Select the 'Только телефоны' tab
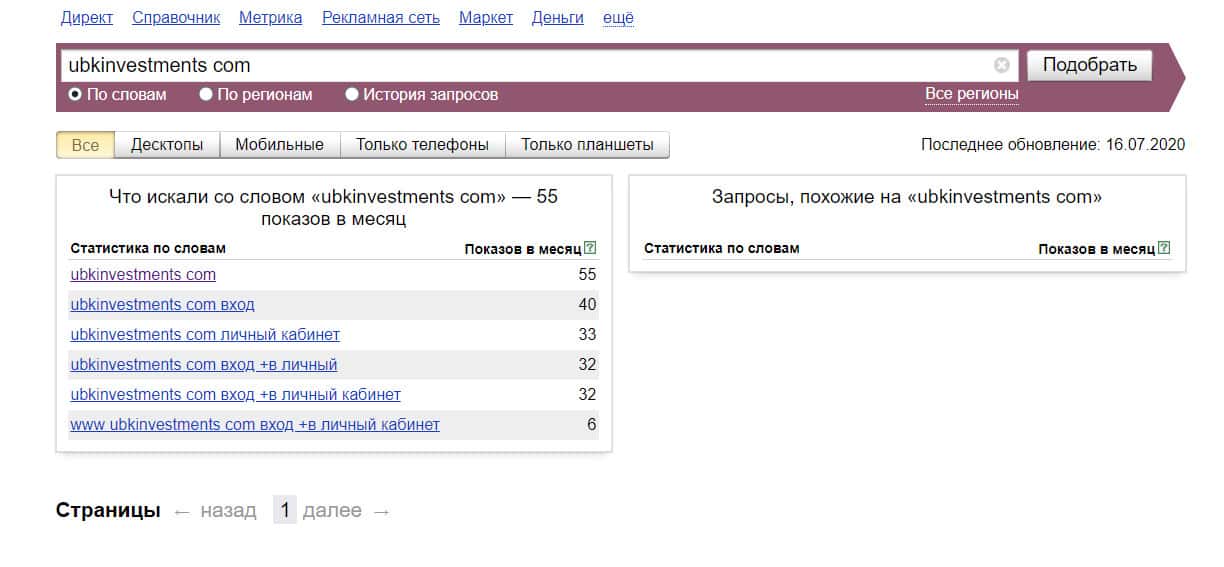Image resolution: width=1224 pixels, height=567 pixels. coord(422,145)
